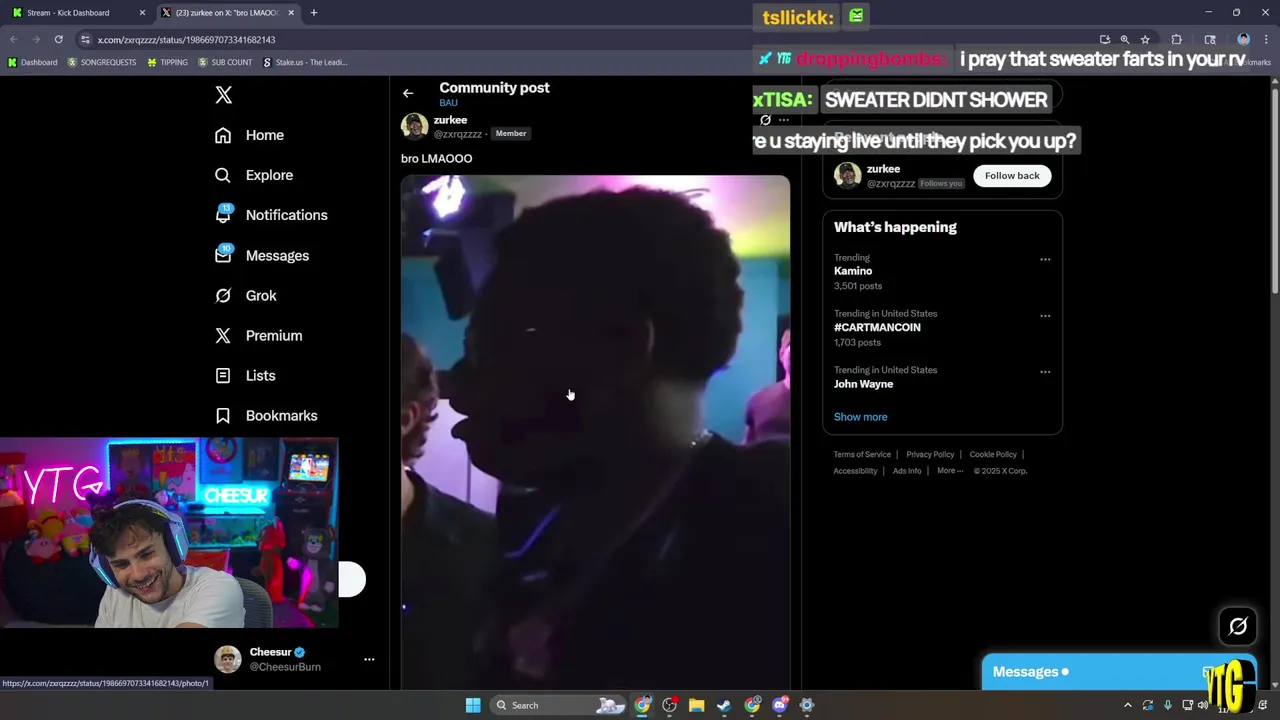Click the Cheesur account avatar

coord(228,659)
